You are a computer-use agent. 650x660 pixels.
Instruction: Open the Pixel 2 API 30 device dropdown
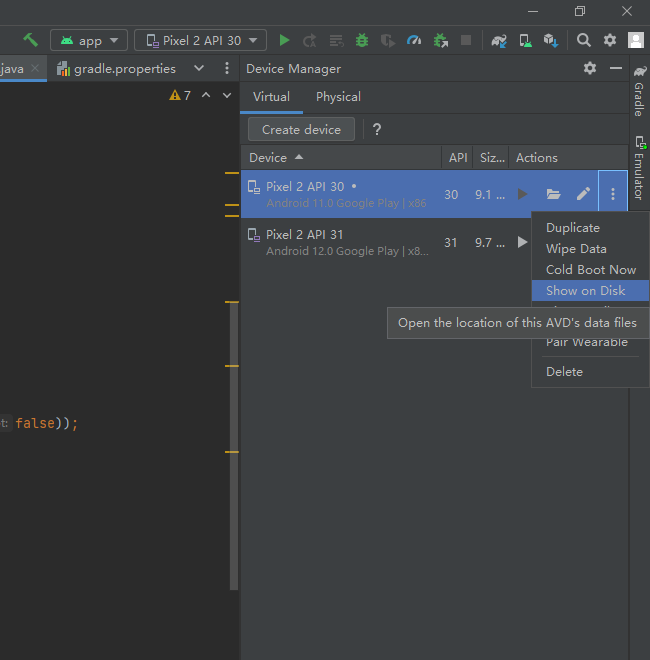click(201, 40)
